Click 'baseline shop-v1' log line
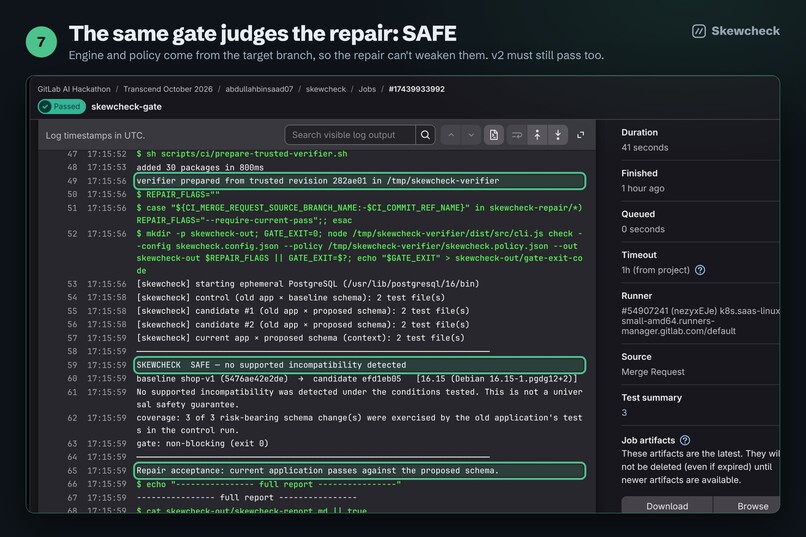 tap(356, 378)
